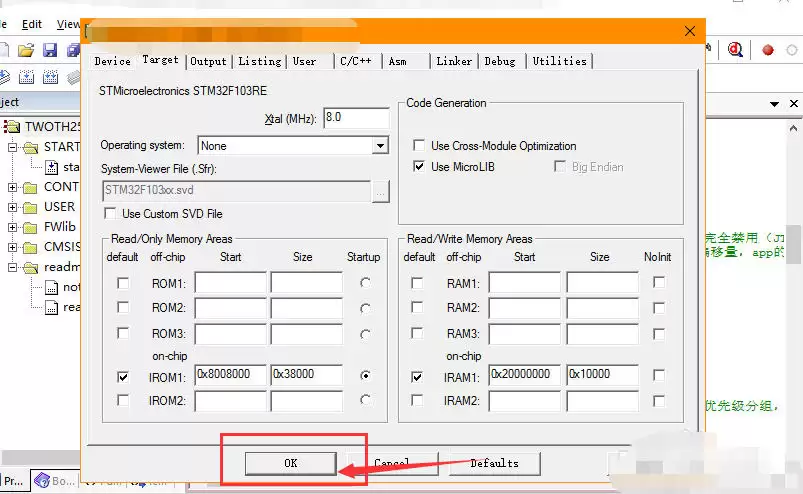Enable Use Cross-Module Optimization

tap(419, 145)
